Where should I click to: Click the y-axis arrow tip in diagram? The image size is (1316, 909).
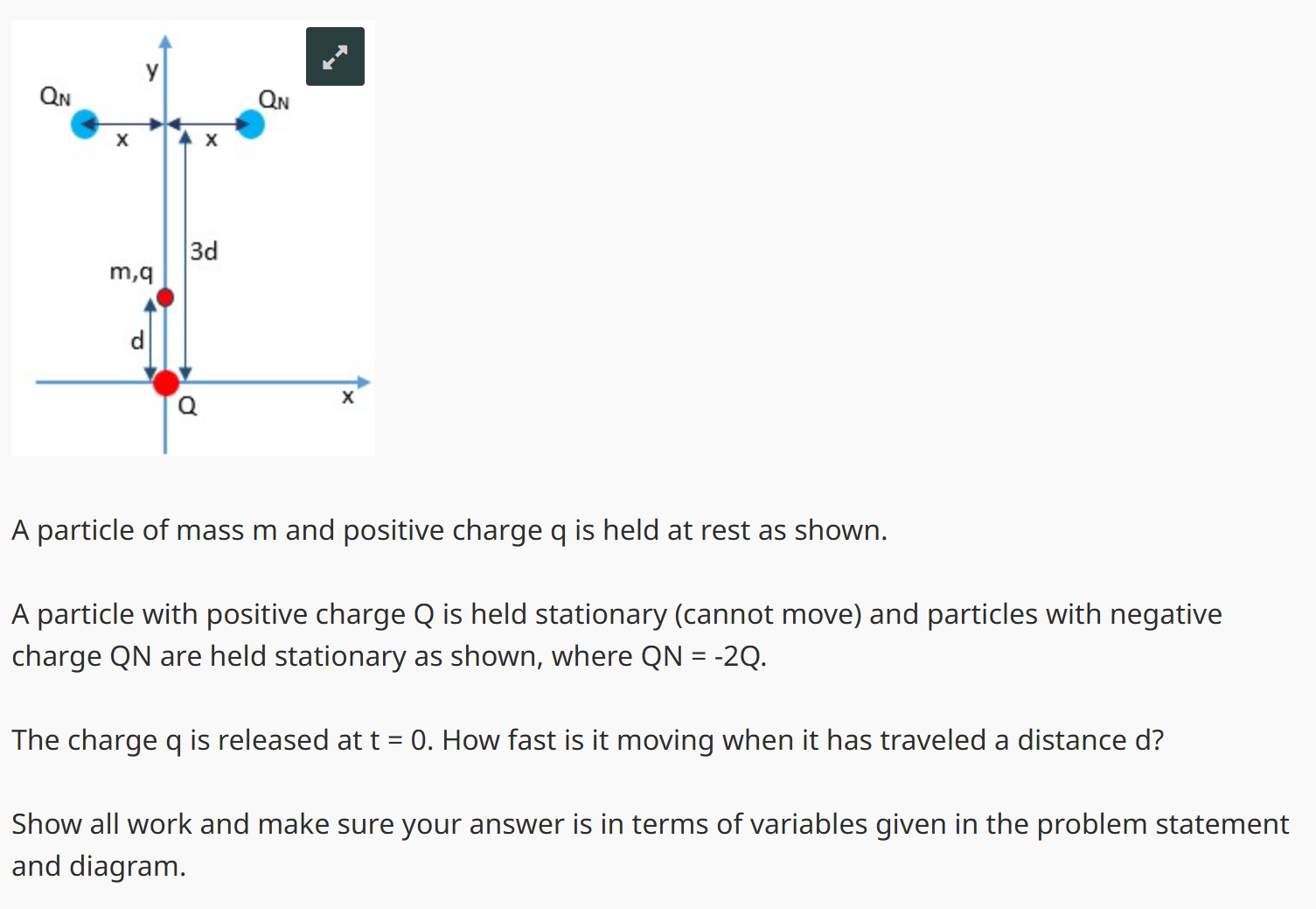pos(166,39)
